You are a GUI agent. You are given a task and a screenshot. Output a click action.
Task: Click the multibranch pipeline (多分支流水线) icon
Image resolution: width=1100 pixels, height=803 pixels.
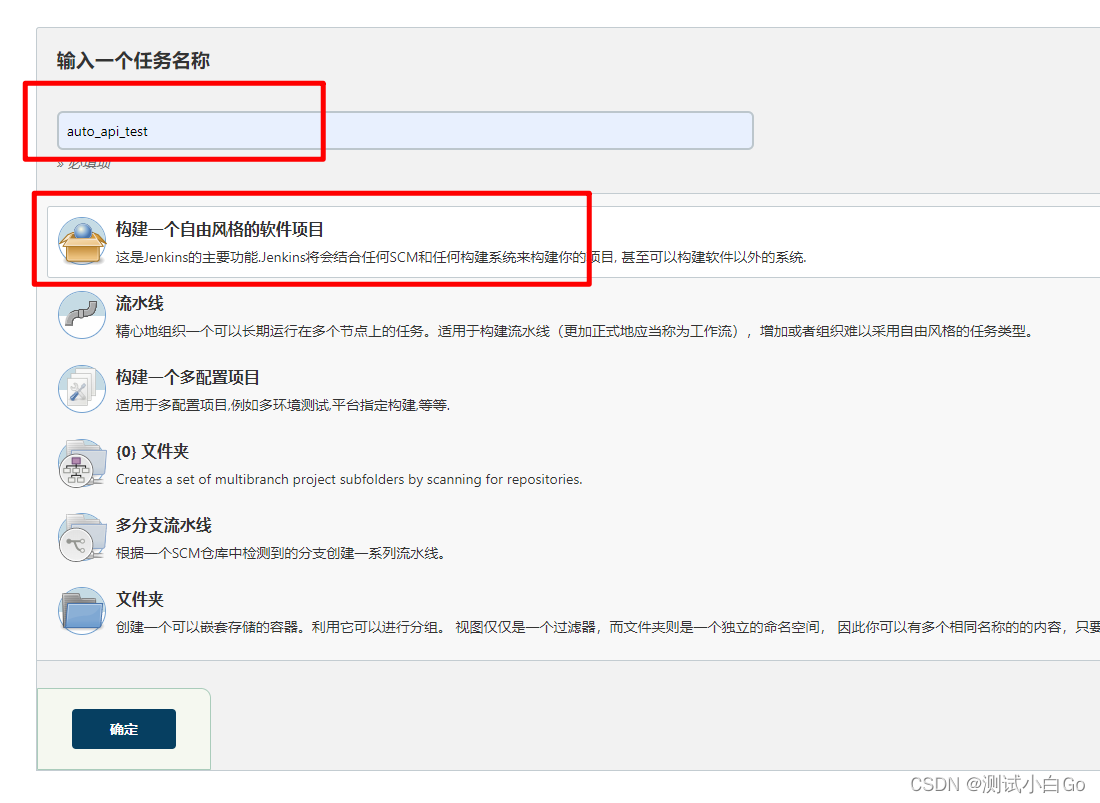(82, 537)
